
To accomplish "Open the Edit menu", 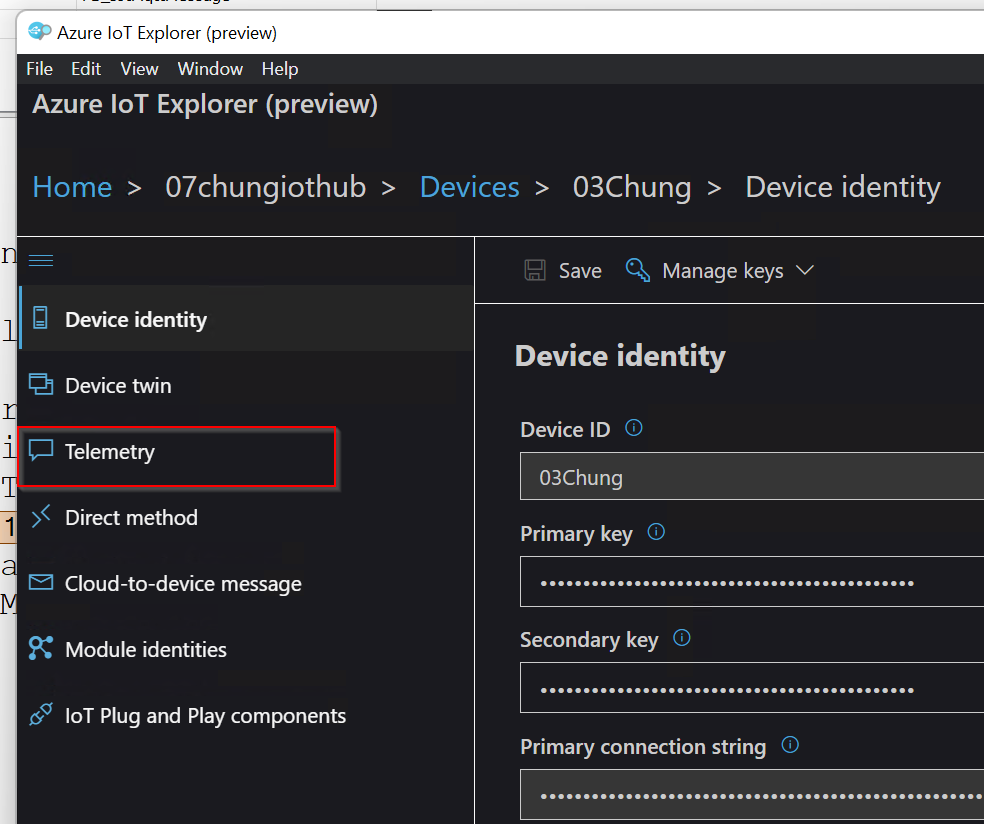I will point(86,69).
